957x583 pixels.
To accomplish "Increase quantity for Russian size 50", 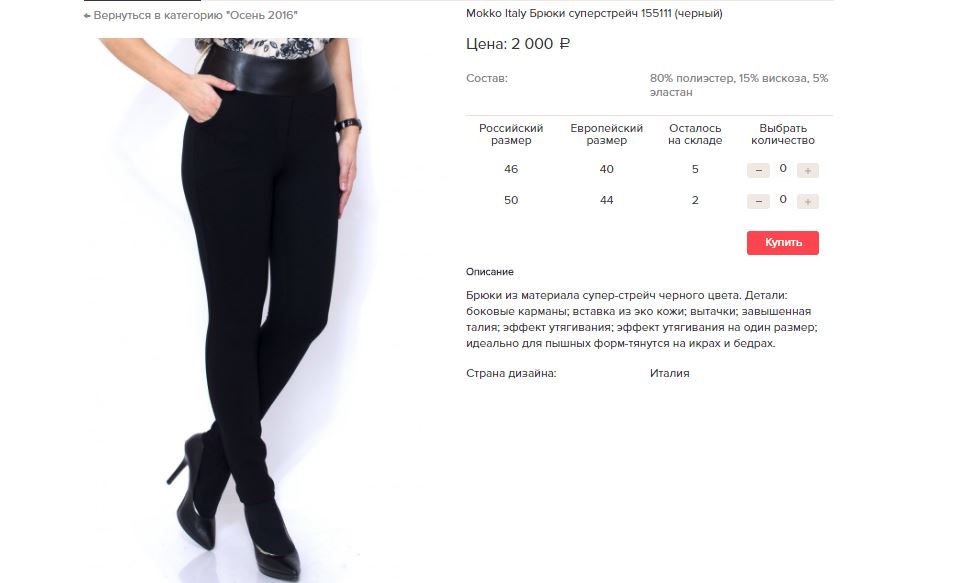I will [x=807, y=201].
